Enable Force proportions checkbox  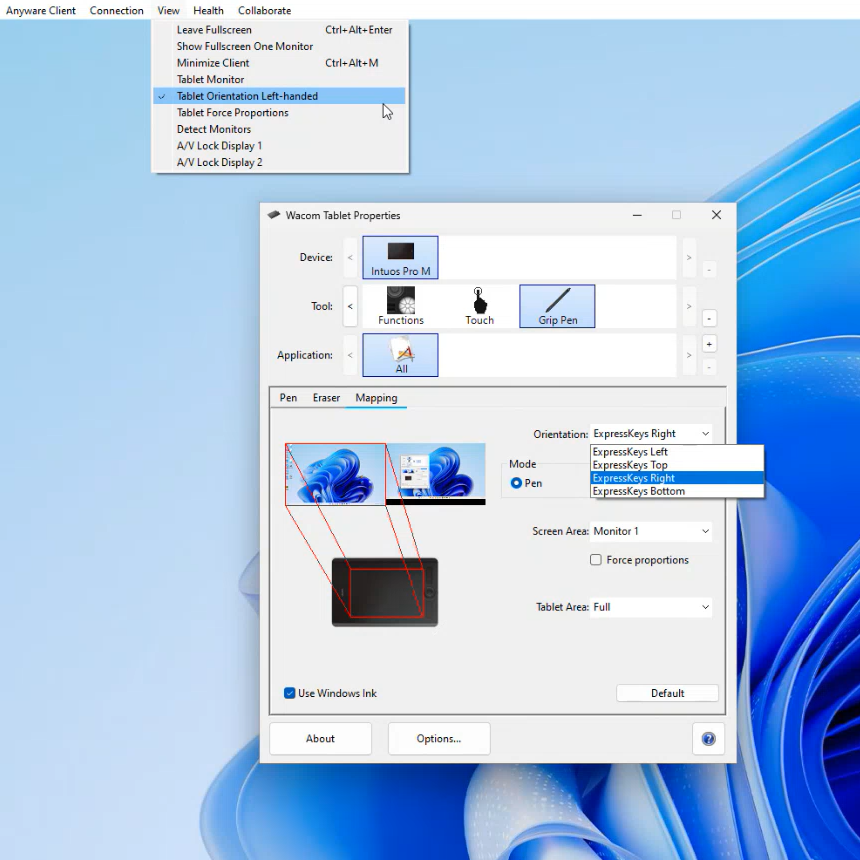coord(596,560)
